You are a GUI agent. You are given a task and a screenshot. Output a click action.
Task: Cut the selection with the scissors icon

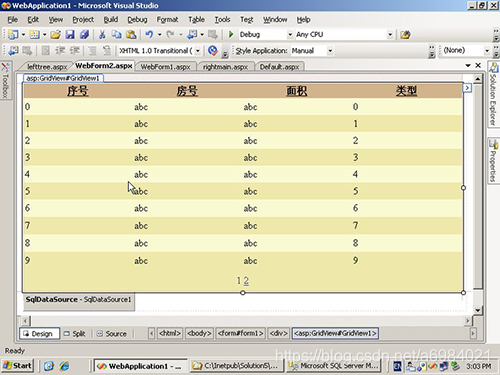tap(102, 34)
